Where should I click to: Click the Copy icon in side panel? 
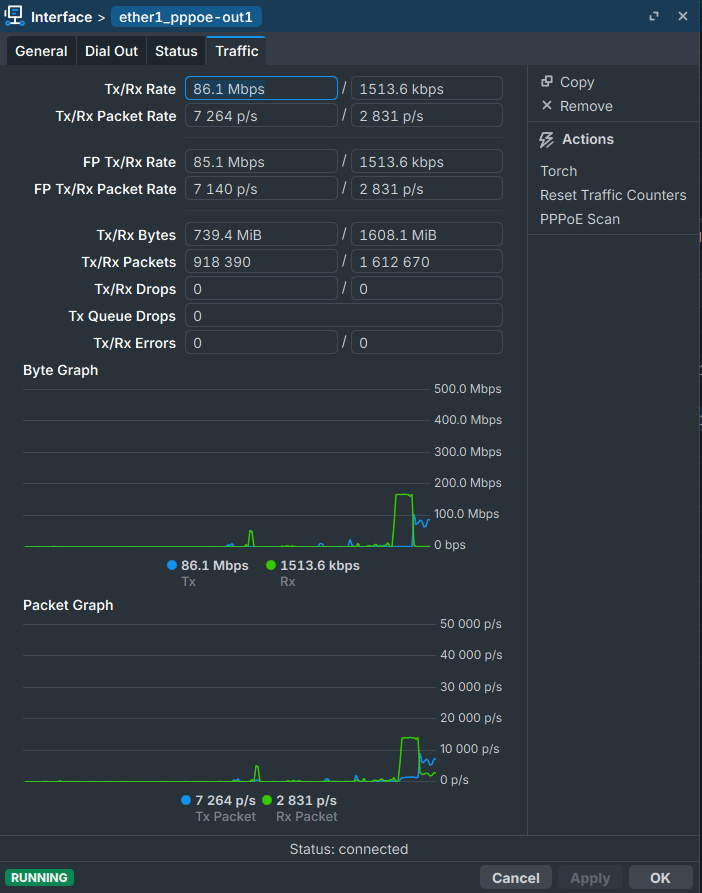coord(547,82)
